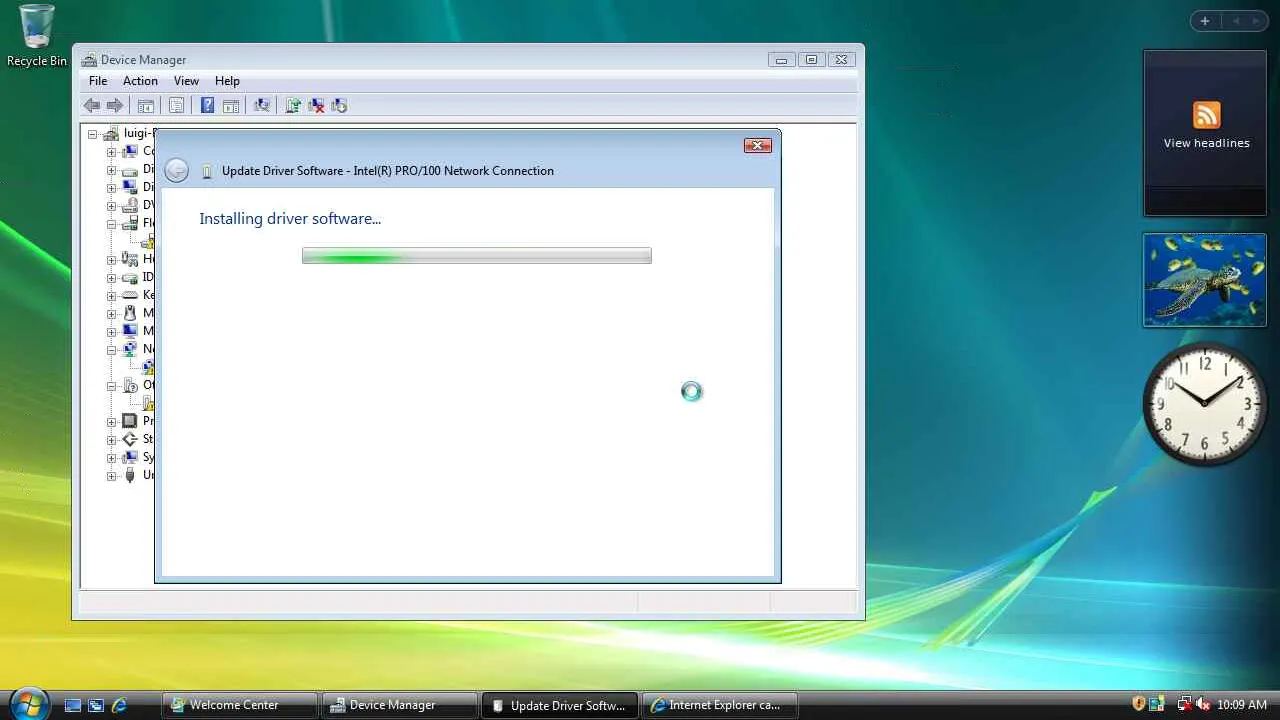Click the keyboard category icon in device tree
The height and width of the screenshot is (720, 1280).
(x=130, y=295)
